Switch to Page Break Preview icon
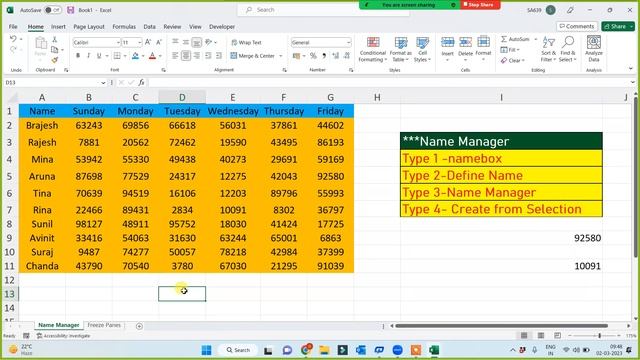The width and height of the screenshot is (640, 360). (557, 336)
